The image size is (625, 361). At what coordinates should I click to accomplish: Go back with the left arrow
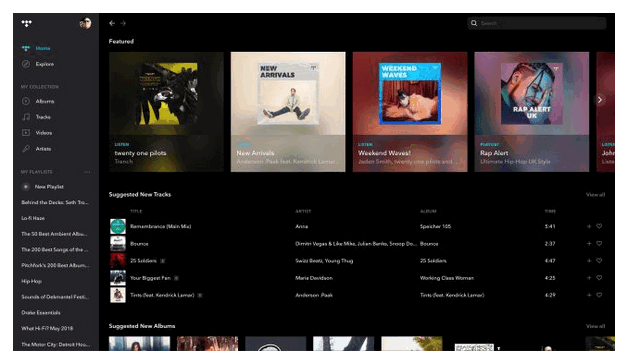112,23
